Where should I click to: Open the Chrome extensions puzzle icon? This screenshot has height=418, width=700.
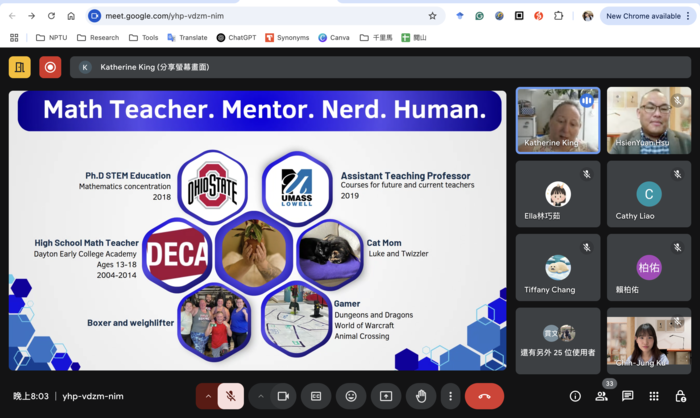click(x=558, y=16)
